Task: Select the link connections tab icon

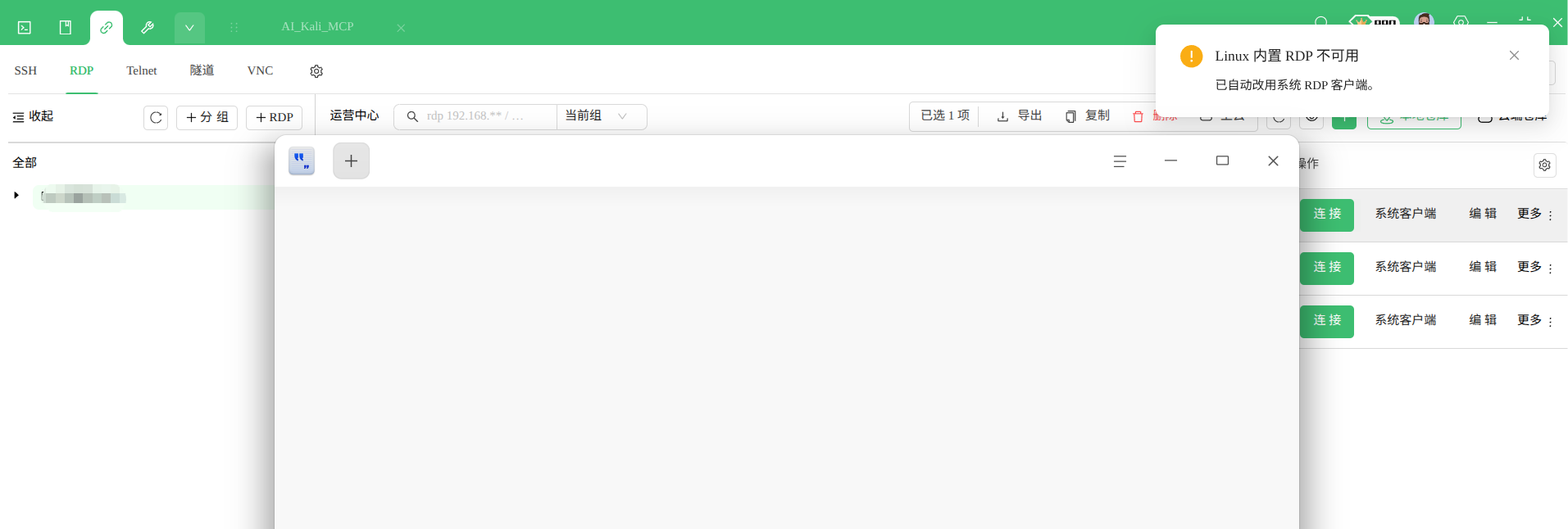Action: click(x=107, y=28)
